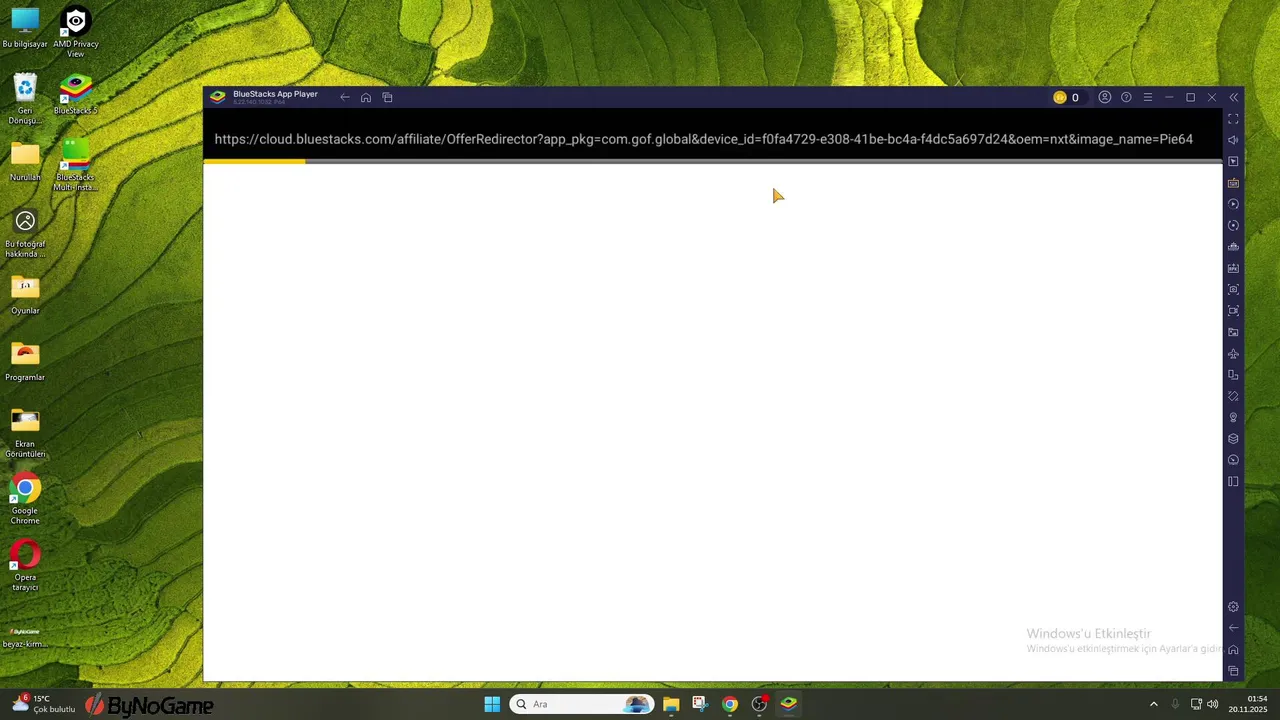Open Snipping Tool from taskbar
Screen dimensions: 1280x720
click(x=700, y=704)
